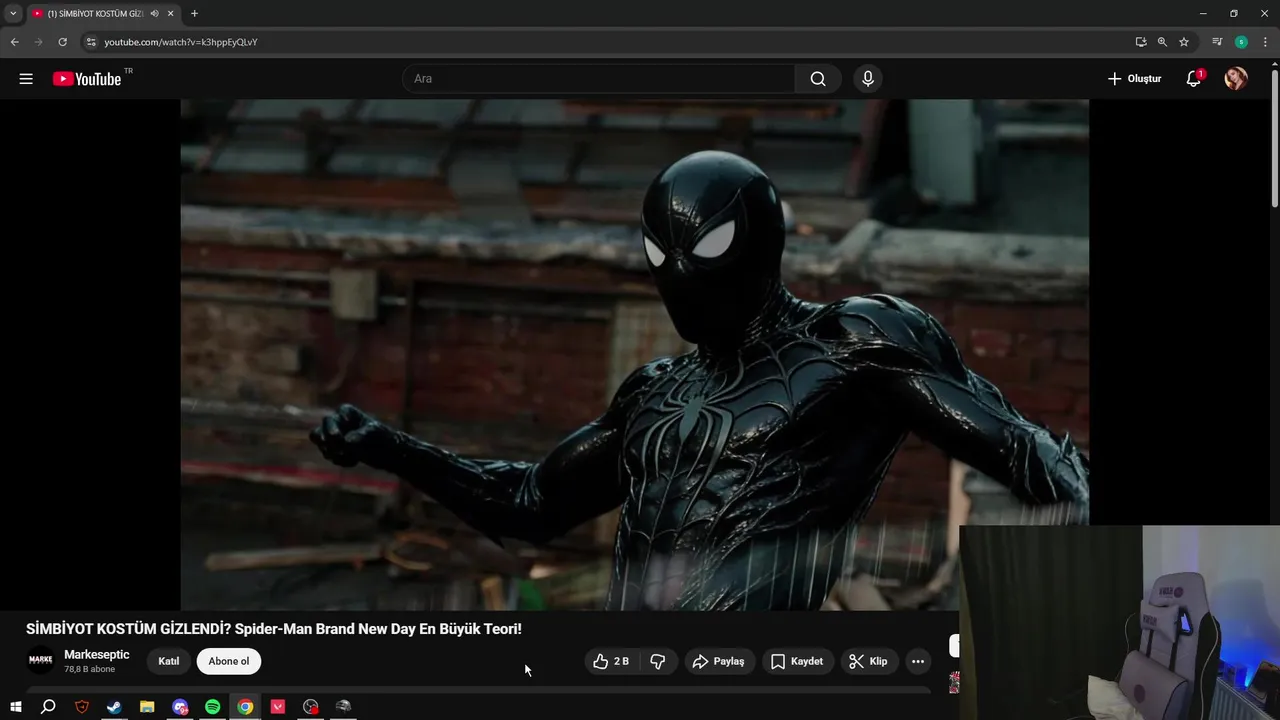This screenshot has width=1280, height=720.
Task: Switch to Chrome in the taskbar
Action: (245, 707)
